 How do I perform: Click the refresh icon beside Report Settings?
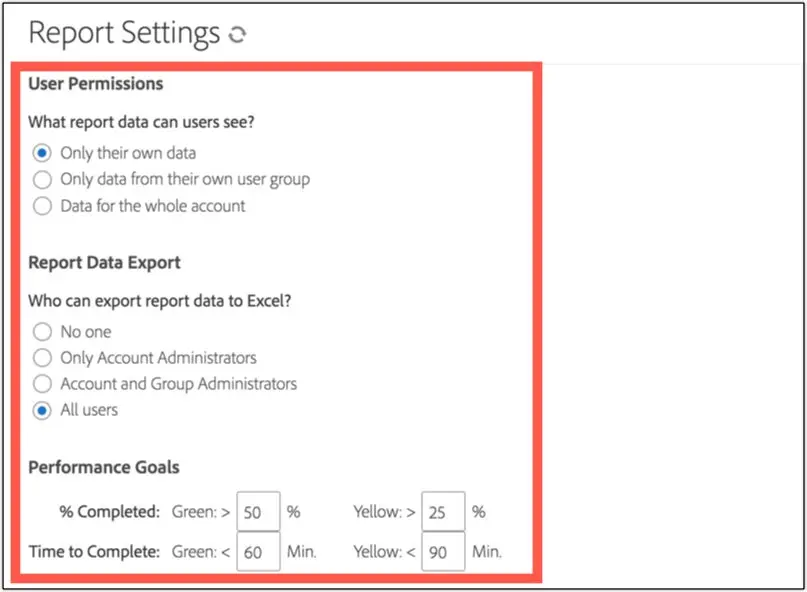pos(237,35)
